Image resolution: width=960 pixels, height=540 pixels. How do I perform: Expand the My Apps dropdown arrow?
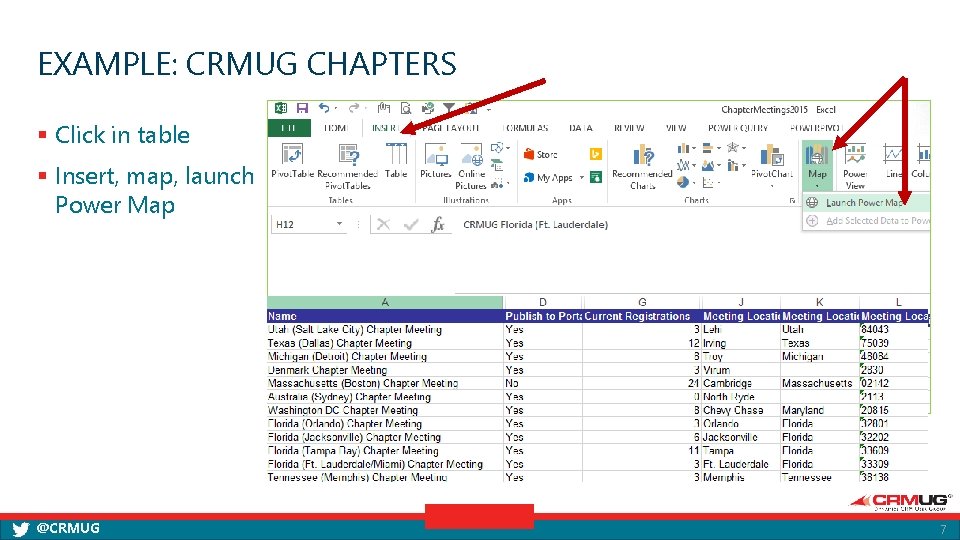pos(582,178)
